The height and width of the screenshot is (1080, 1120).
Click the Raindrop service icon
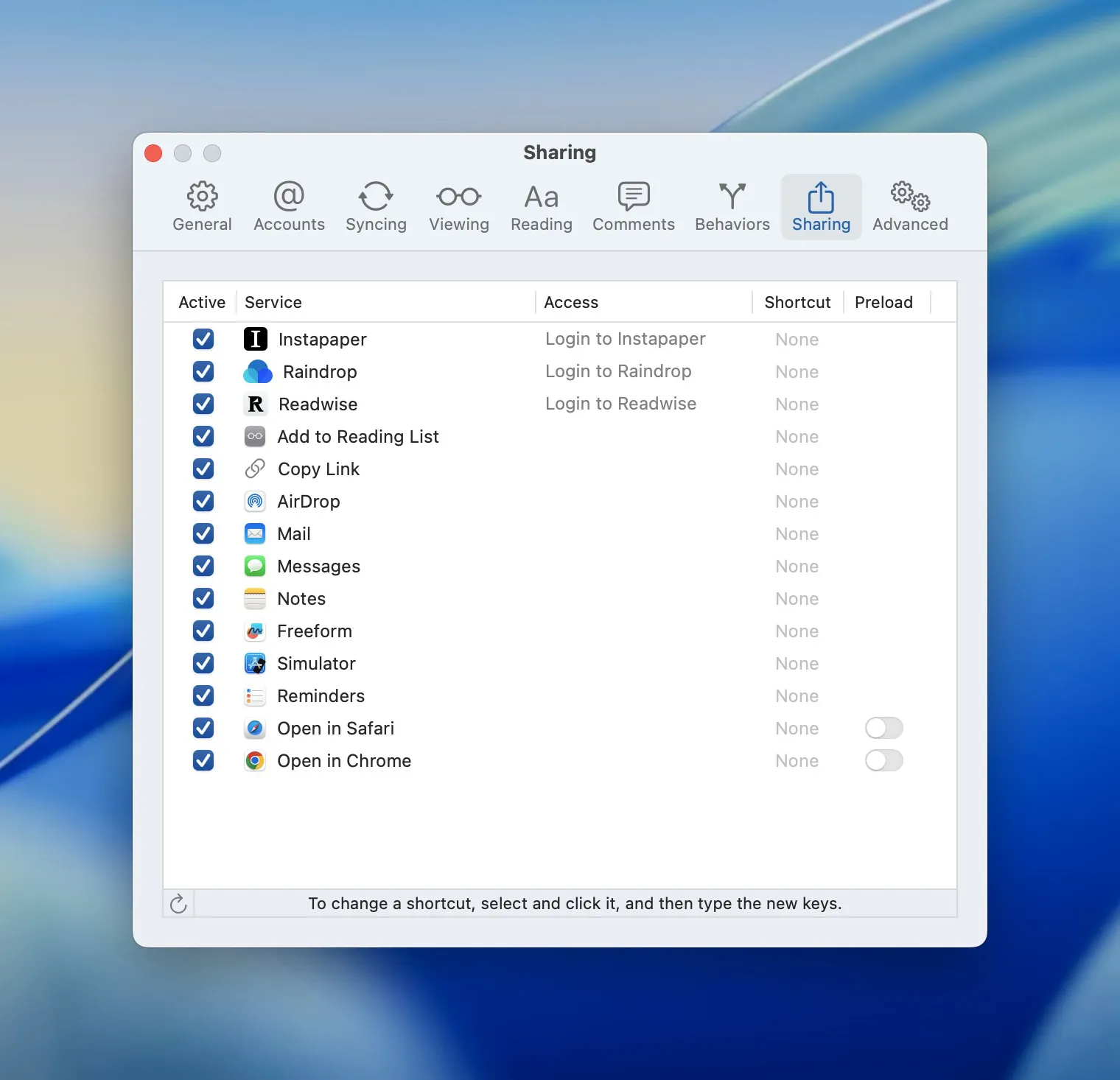tap(256, 371)
